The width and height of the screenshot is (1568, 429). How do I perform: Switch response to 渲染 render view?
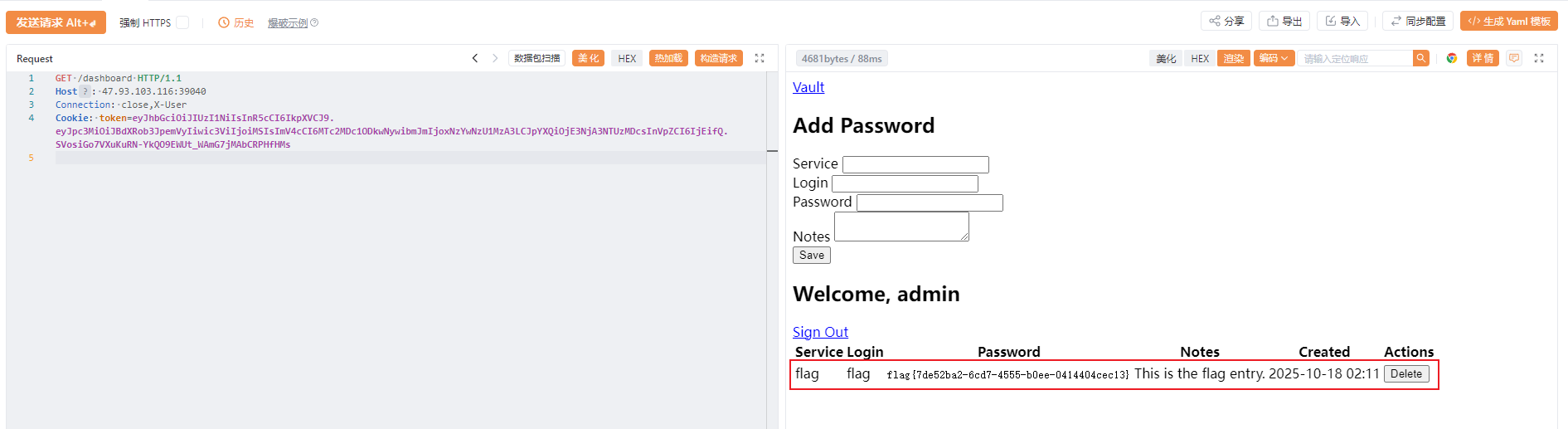(x=1233, y=58)
